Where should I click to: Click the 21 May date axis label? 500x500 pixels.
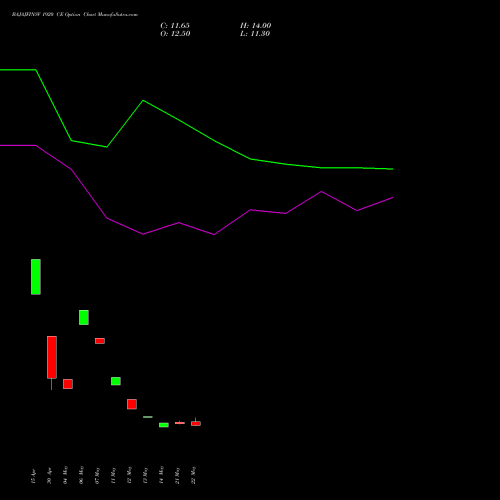(x=177, y=475)
